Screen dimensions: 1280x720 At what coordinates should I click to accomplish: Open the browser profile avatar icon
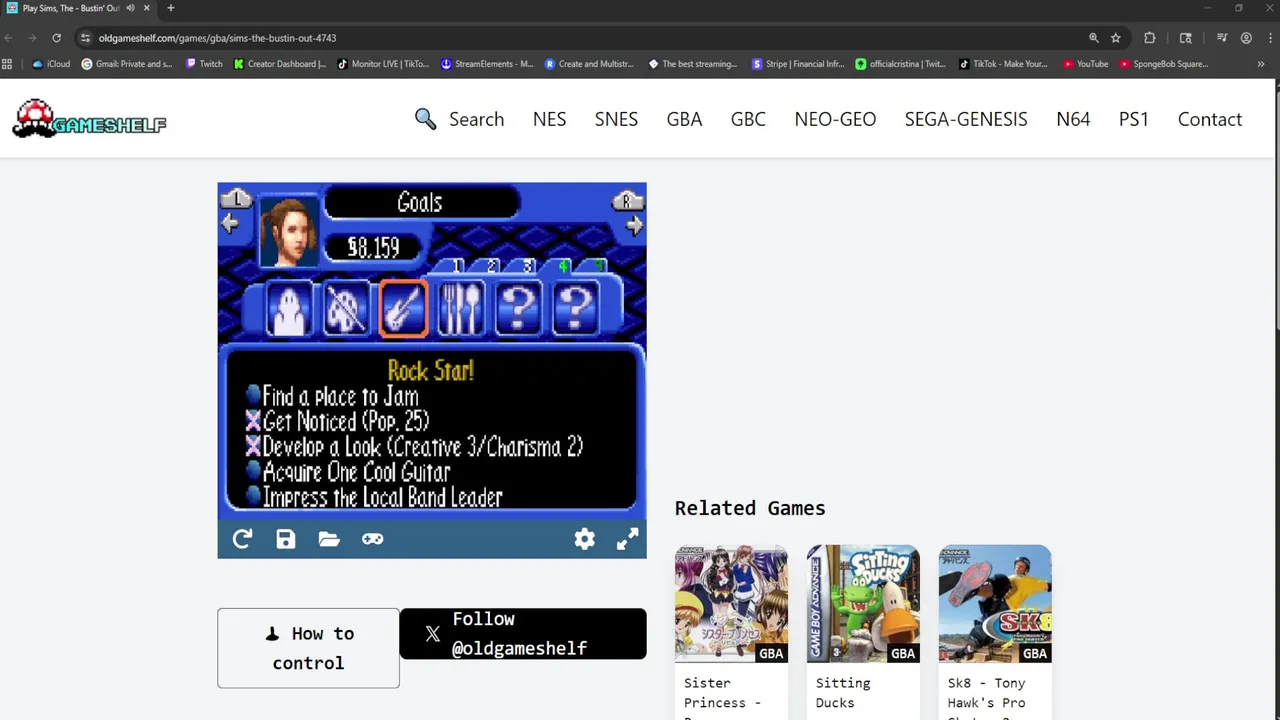click(x=1246, y=38)
